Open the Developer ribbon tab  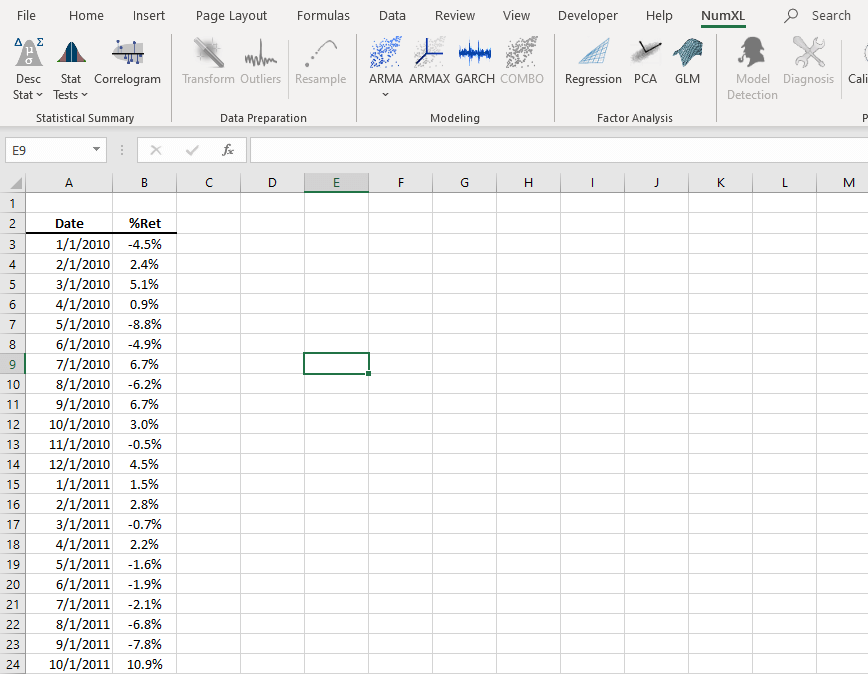point(587,15)
